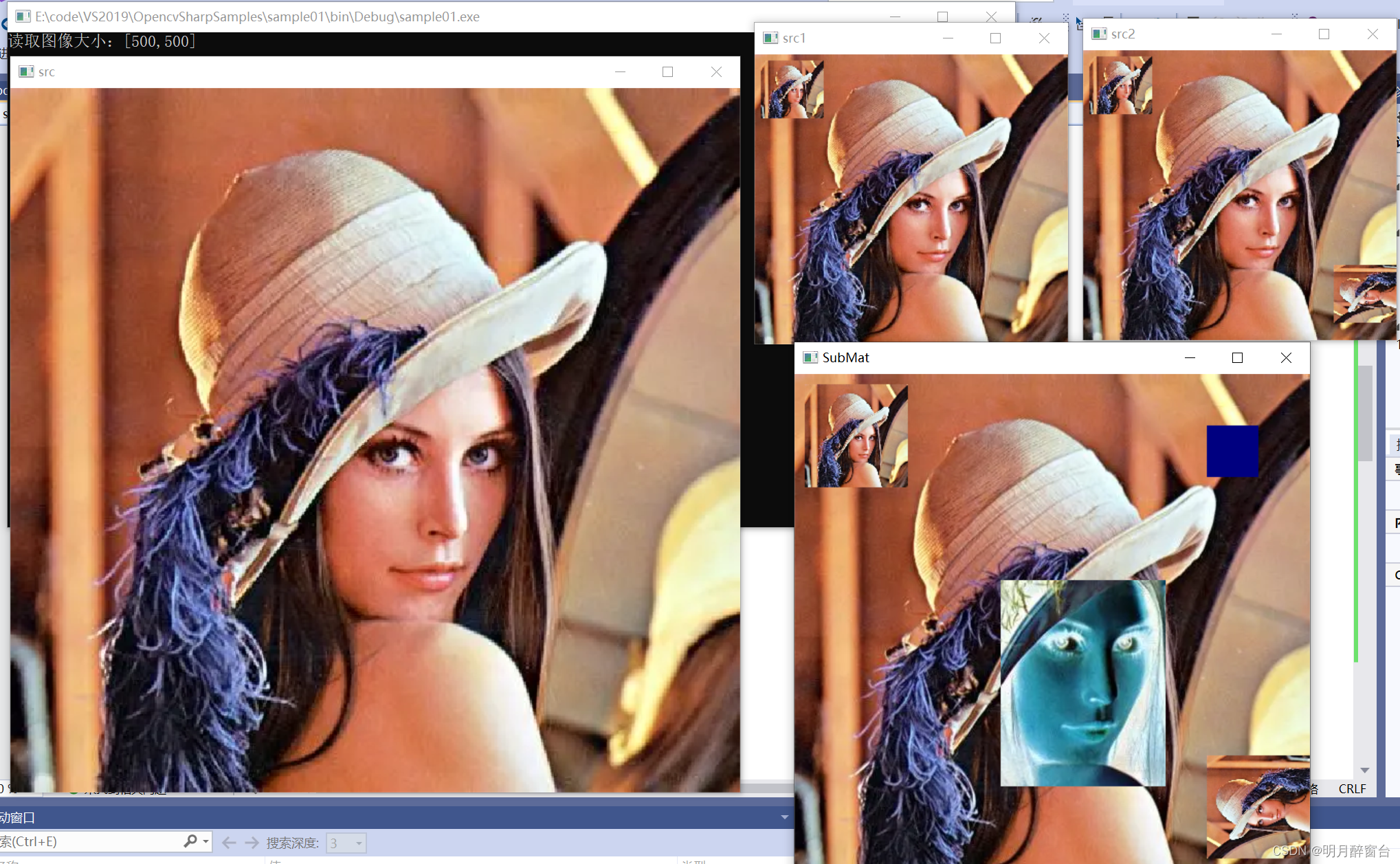Image resolution: width=1400 pixels, height=864 pixels.
Task: Close the src2 window
Action: [1373, 34]
